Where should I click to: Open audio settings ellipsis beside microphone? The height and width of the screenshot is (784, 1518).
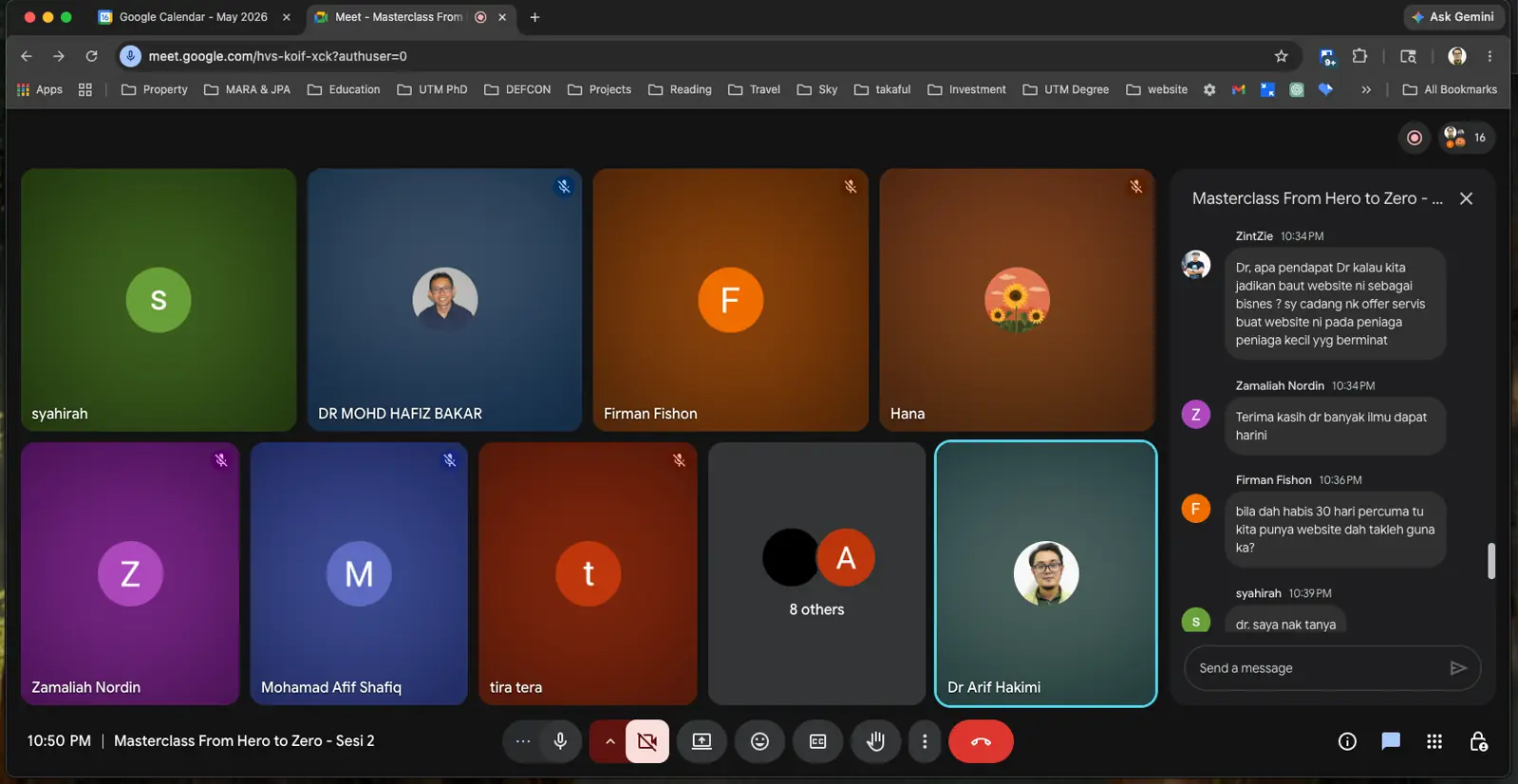pyautogui.click(x=523, y=741)
